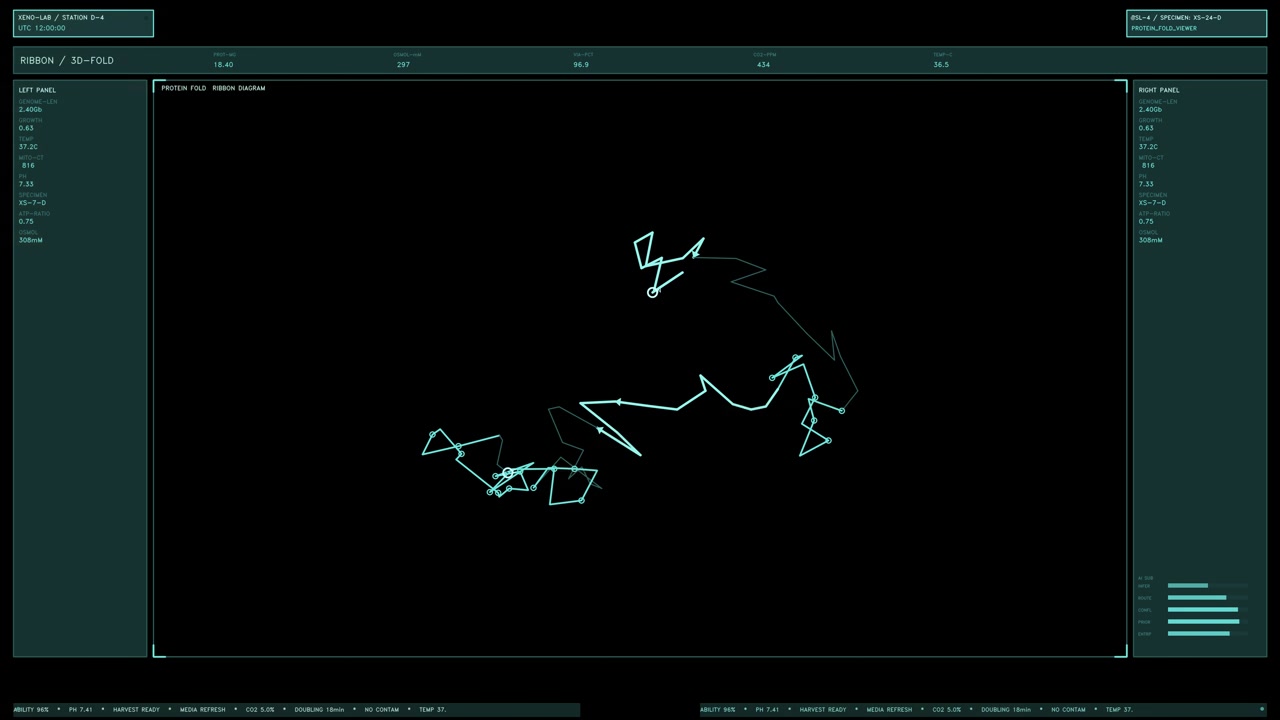Click PH 7.33 in Right Panel
This screenshot has height=720, width=1280.
click(1146, 180)
